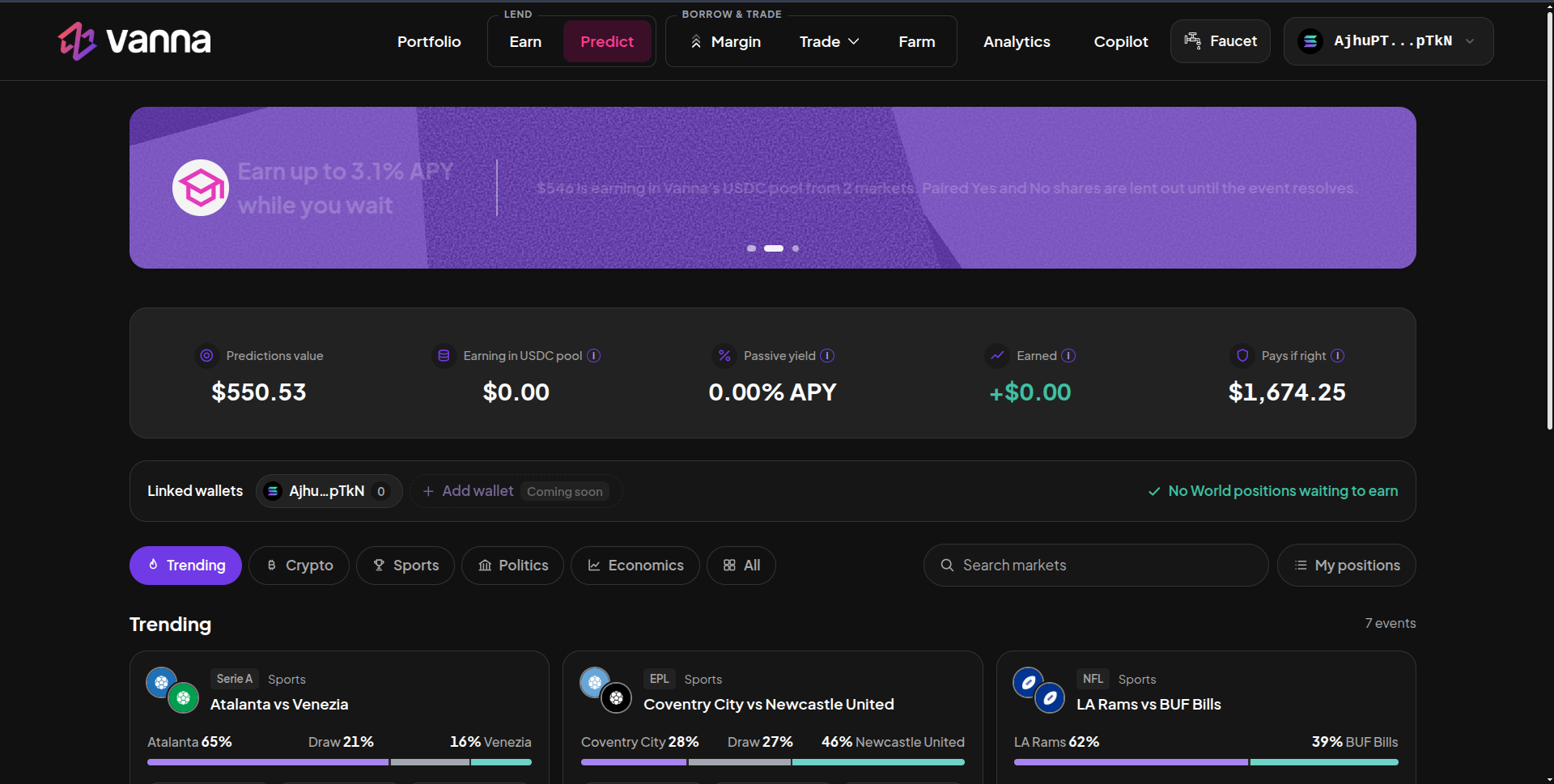
Task: Click Atalanta vs Venezia team icons
Action: (x=172, y=690)
